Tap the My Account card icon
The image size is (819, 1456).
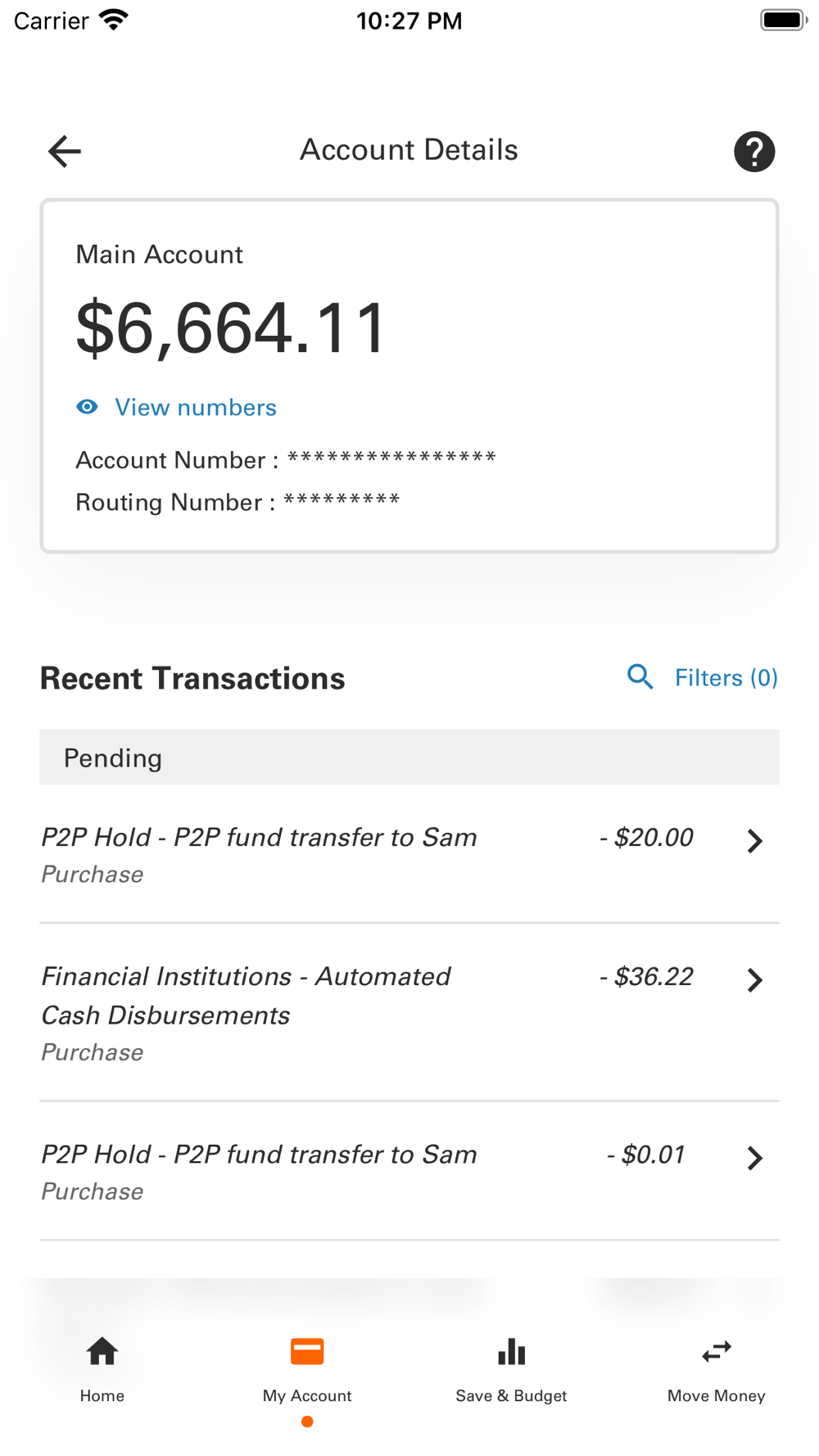[x=307, y=1351]
